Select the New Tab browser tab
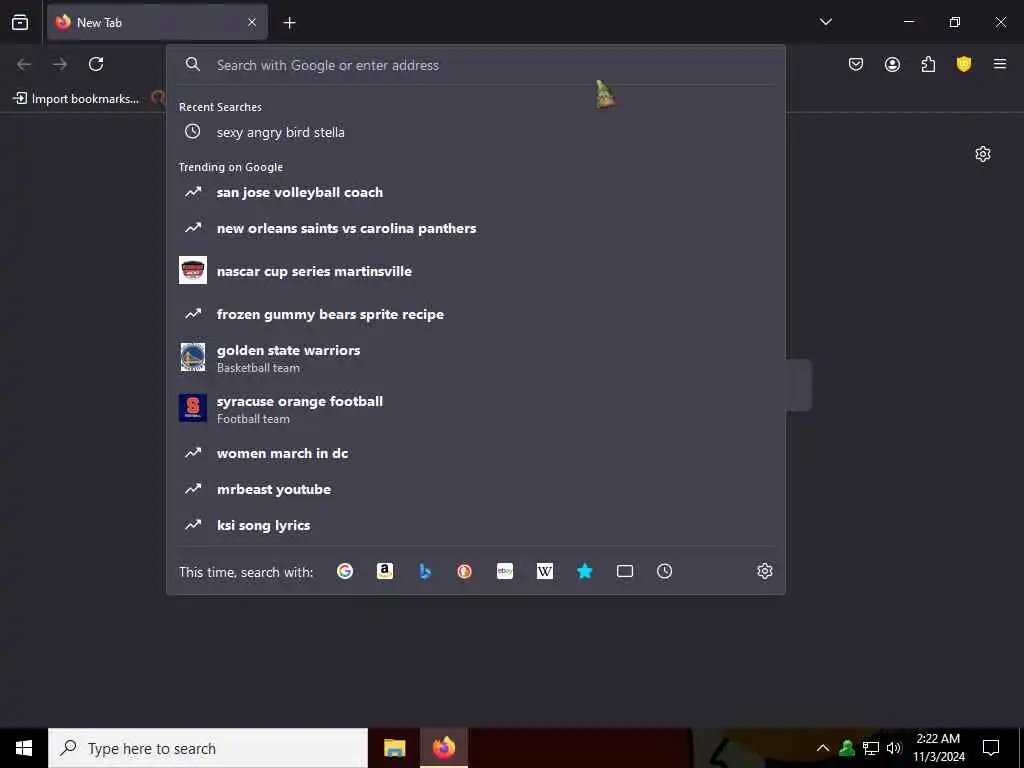1024x768 pixels. pyautogui.click(x=157, y=22)
